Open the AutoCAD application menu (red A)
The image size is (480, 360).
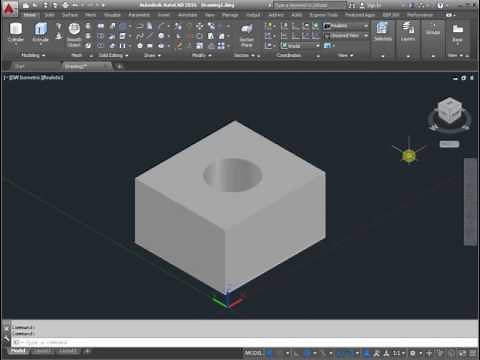click(9, 8)
